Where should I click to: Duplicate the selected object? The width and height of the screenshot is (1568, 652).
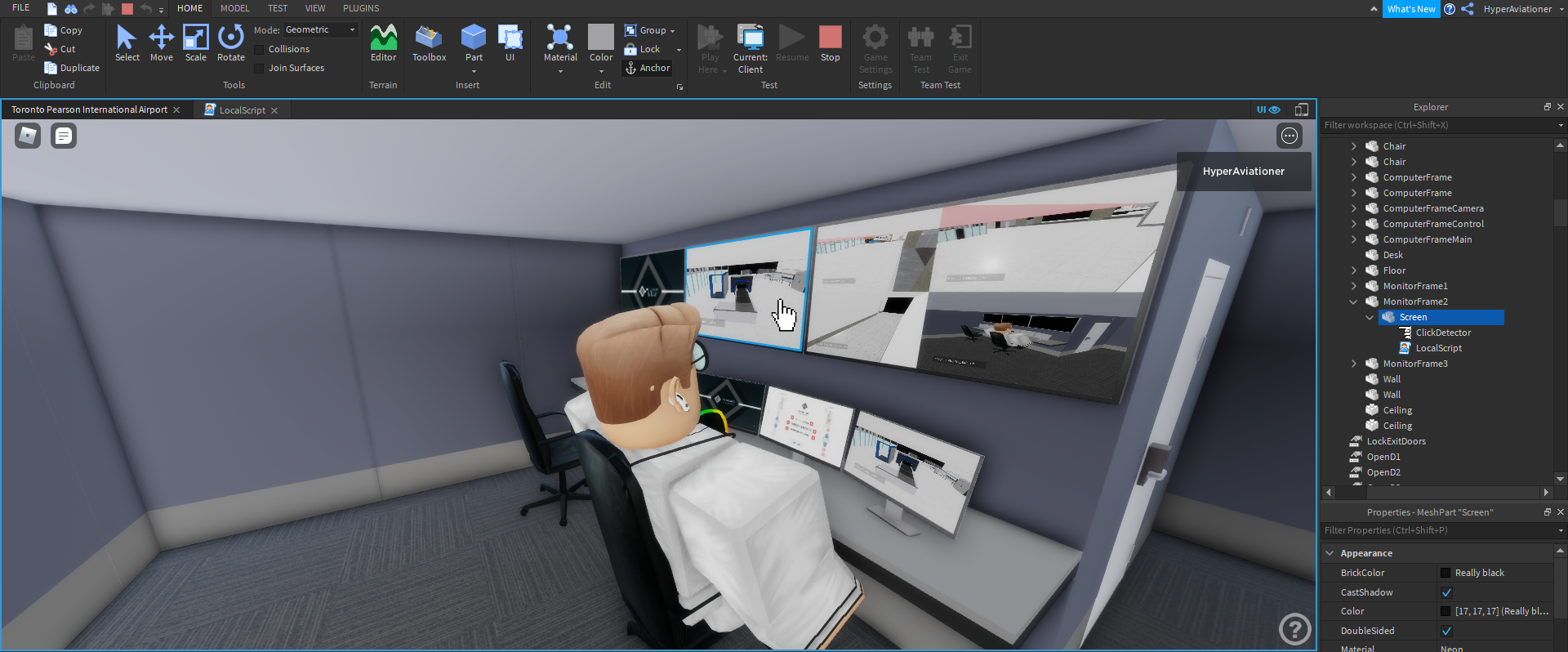click(72, 68)
